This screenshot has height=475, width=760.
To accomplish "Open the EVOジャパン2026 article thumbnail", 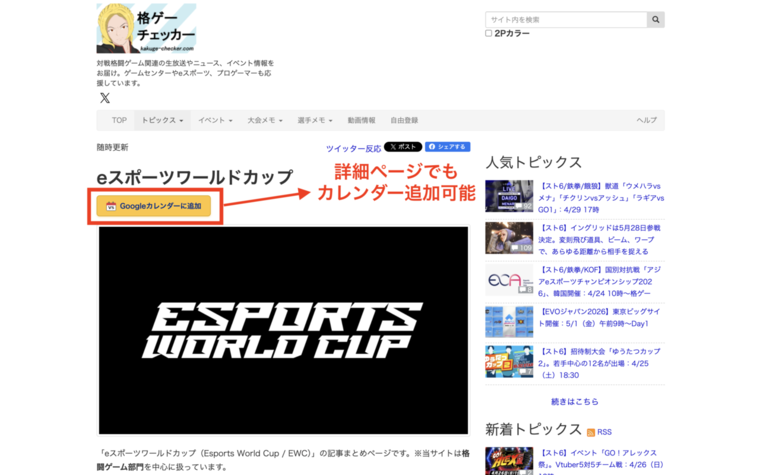I will click(x=509, y=321).
